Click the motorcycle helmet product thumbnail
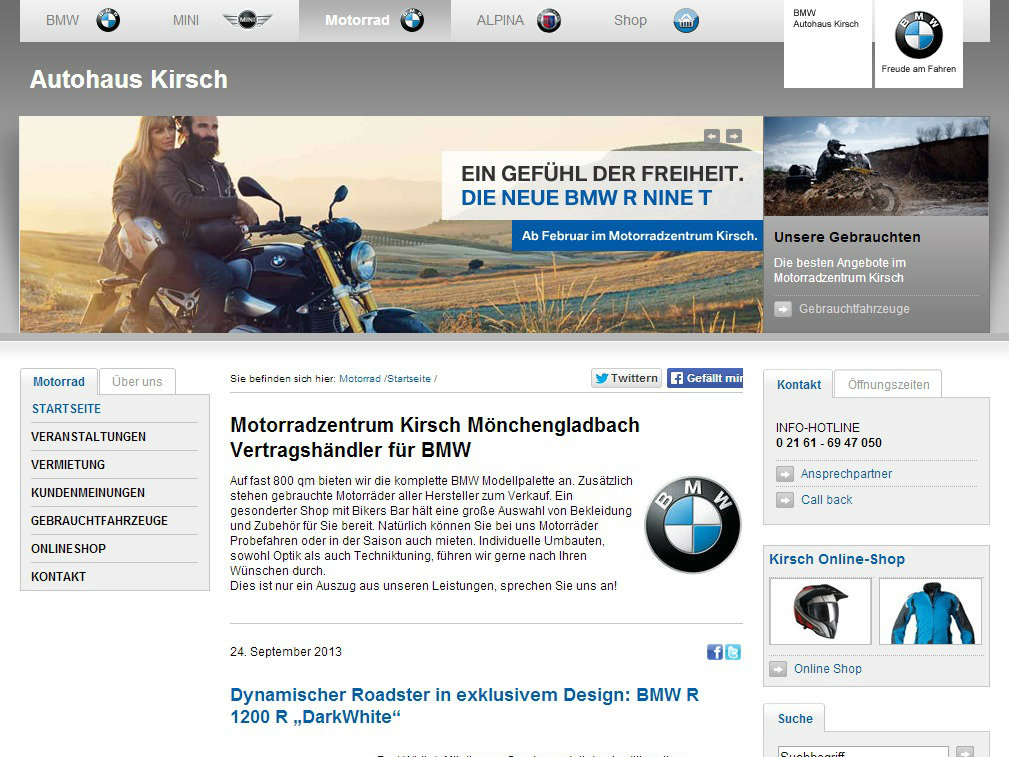The width and height of the screenshot is (1009, 757). (x=820, y=611)
